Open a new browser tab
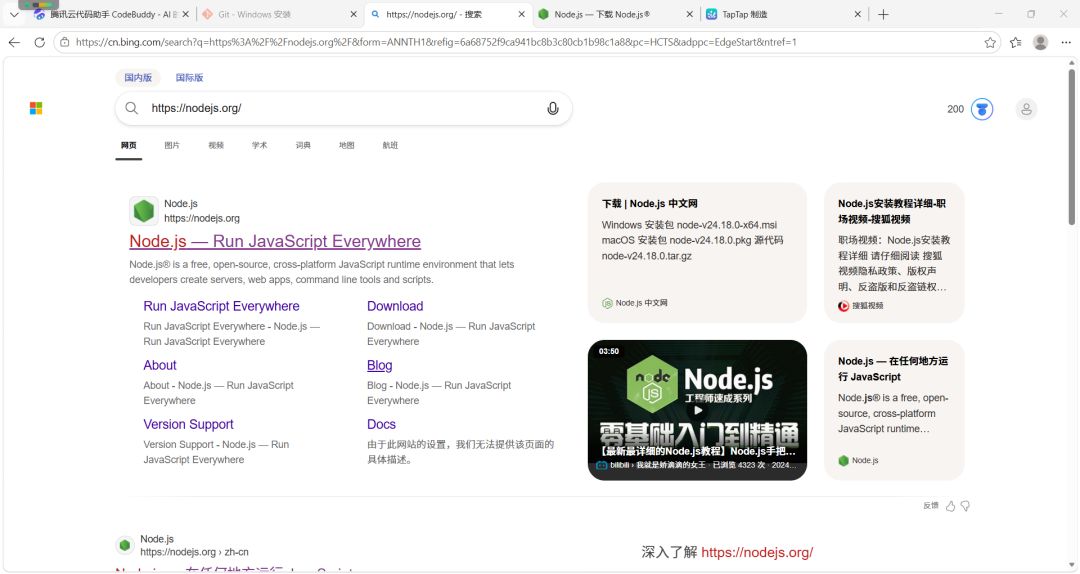 point(883,14)
